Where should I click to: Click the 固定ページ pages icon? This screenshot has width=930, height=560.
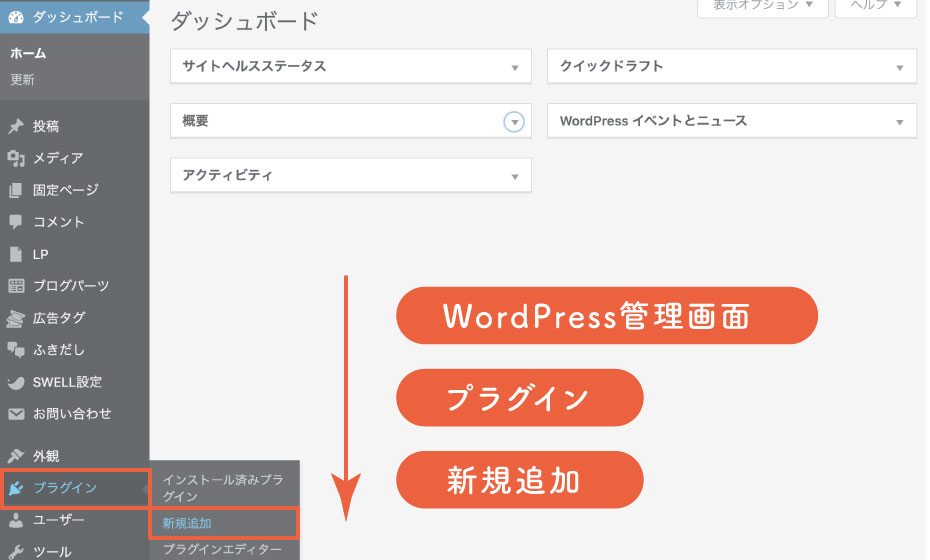click(x=16, y=190)
